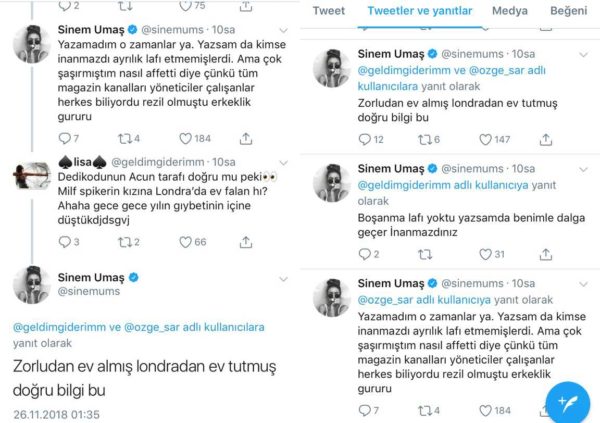Reply to lisa's tweet with 3 replies
Screen dimensions: 600x423
click(65, 241)
